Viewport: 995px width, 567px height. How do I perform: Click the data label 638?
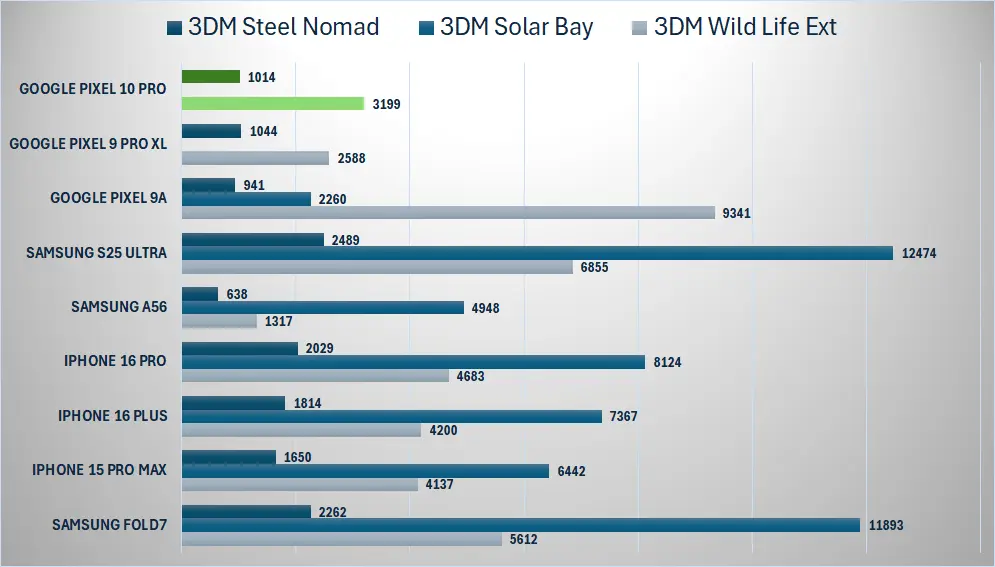click(x=237, y=294)
